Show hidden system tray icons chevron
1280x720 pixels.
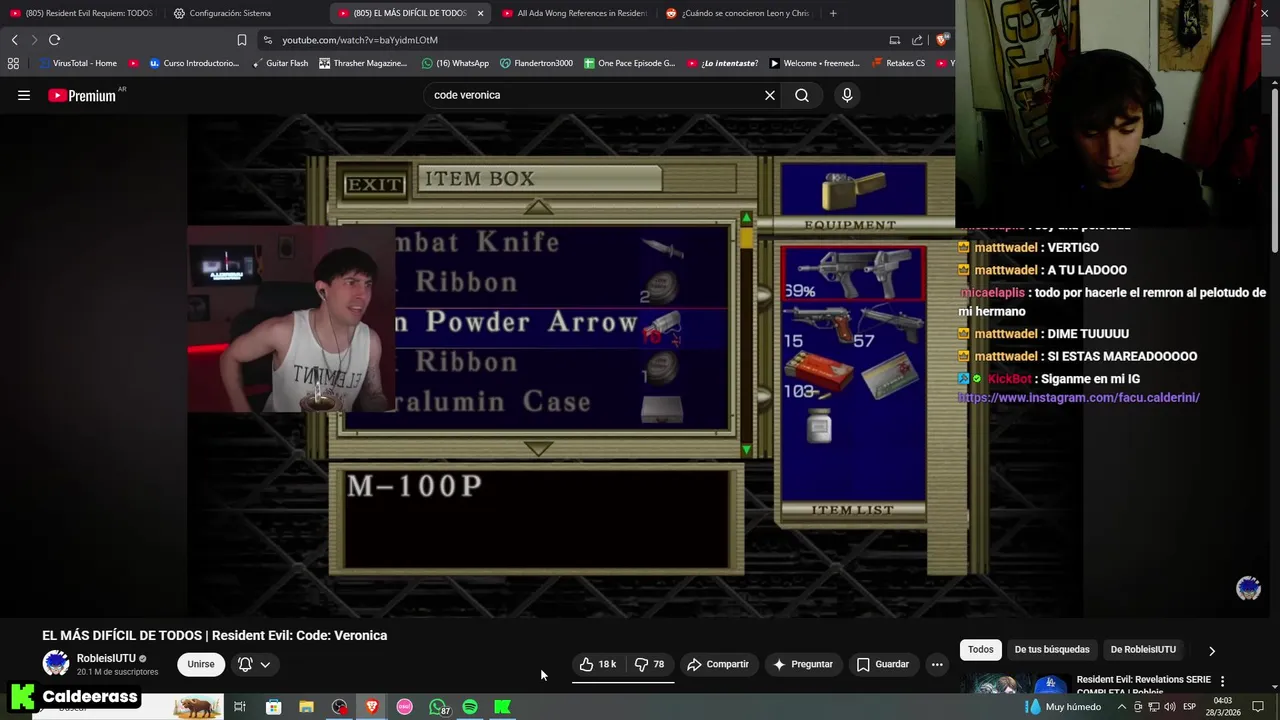click(1122, 707)
